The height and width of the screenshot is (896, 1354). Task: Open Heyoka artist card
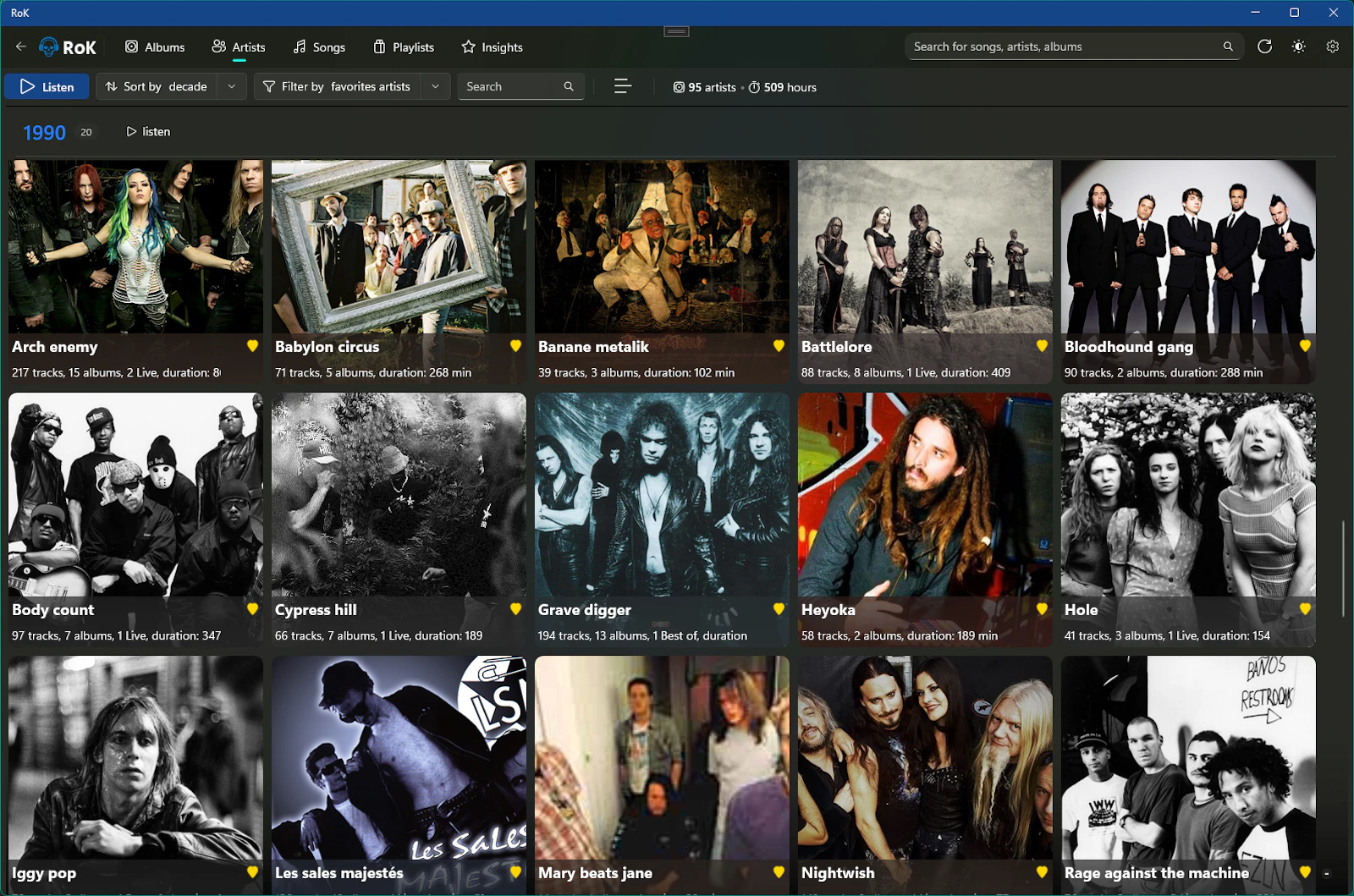pos(925,519)
